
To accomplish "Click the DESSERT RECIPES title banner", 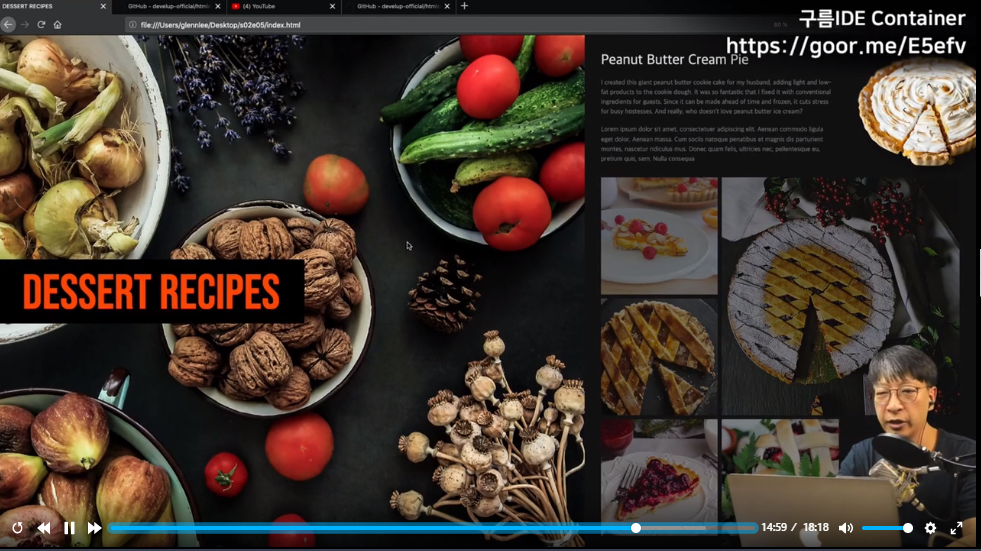I will click(x=152, y=291).
